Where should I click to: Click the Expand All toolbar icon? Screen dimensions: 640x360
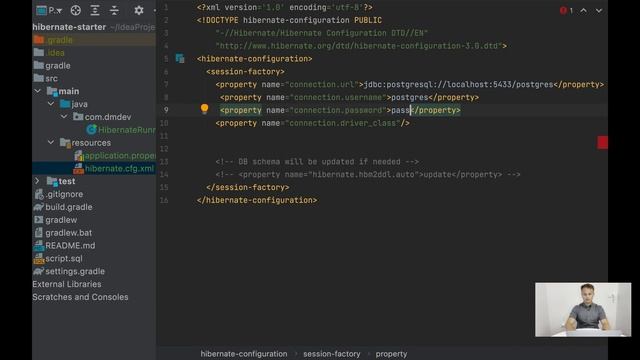95,10
